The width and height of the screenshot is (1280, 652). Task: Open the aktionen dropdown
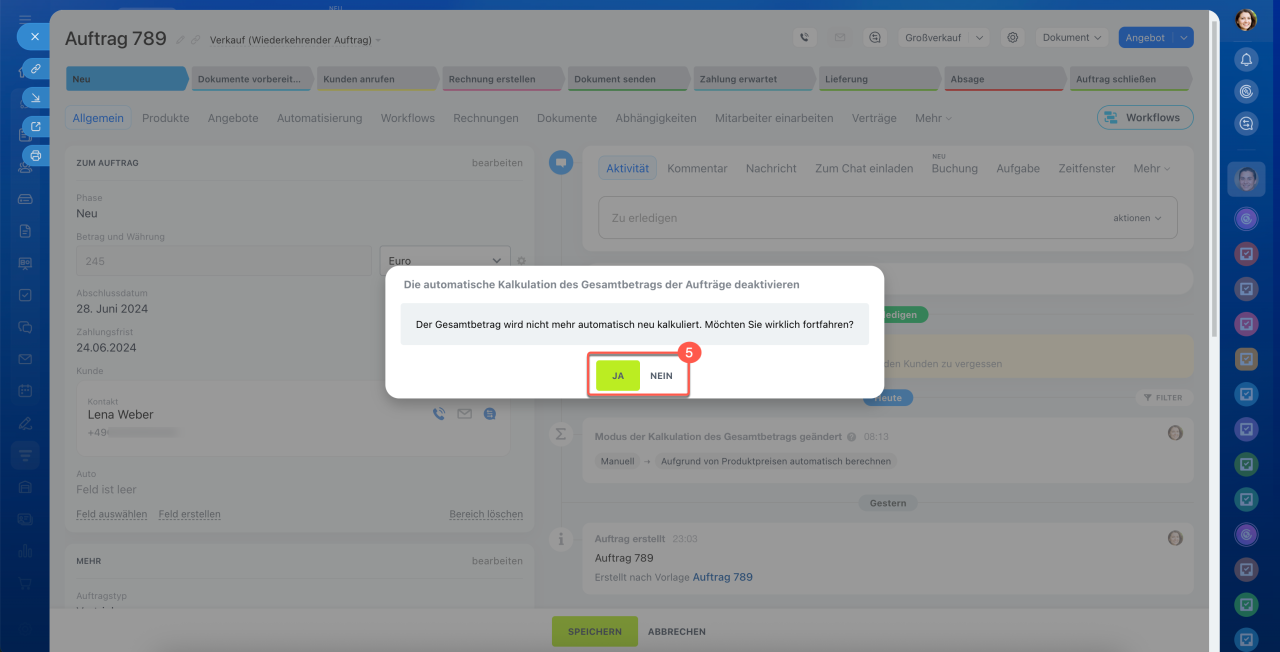tap(1137, 218)
